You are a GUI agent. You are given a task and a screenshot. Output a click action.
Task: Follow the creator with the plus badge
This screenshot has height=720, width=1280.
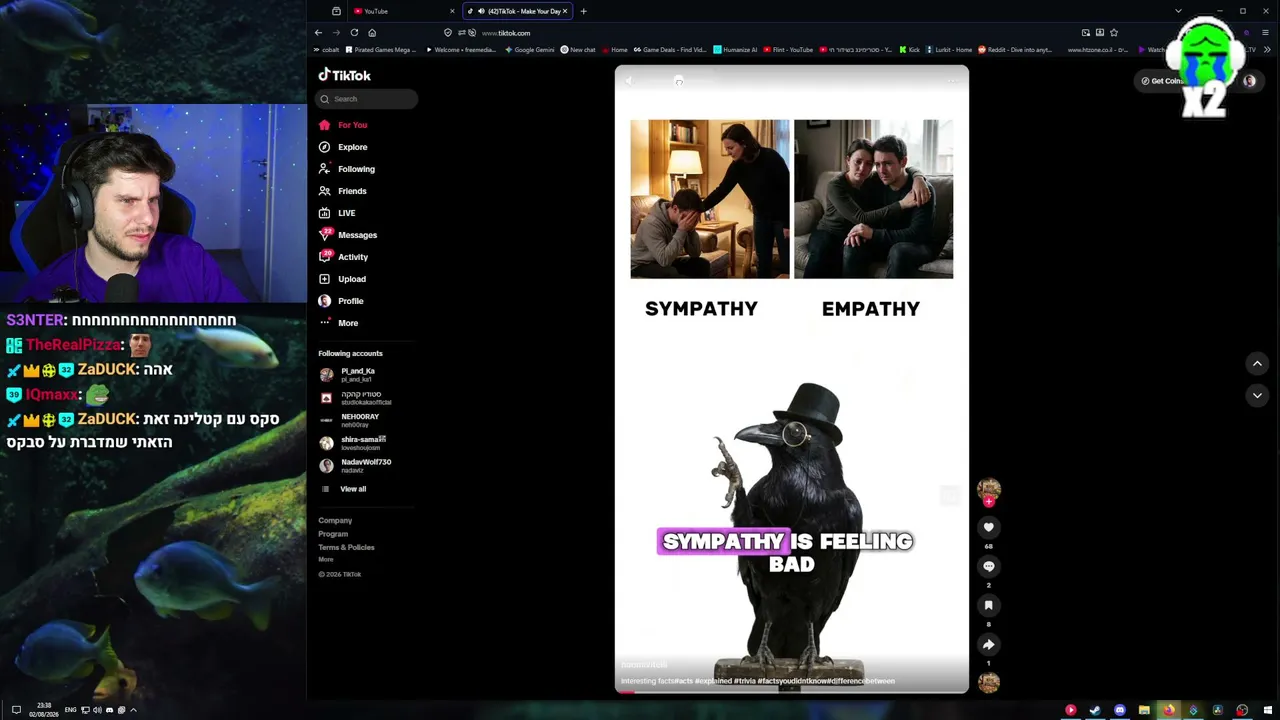[989, 502]
